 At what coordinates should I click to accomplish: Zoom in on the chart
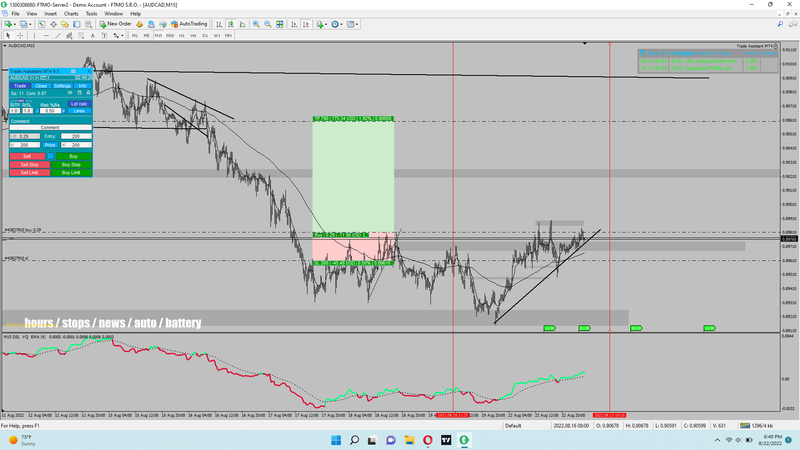(x=256, y=24)
